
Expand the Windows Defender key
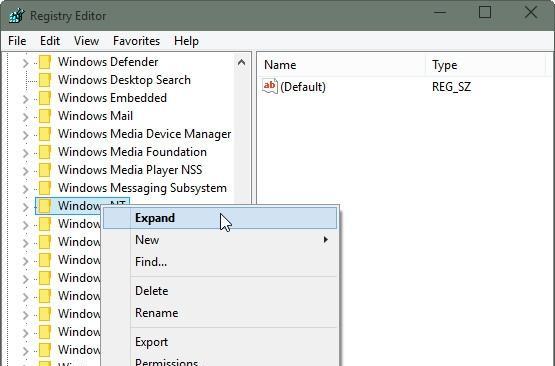[x=25, y=63]
